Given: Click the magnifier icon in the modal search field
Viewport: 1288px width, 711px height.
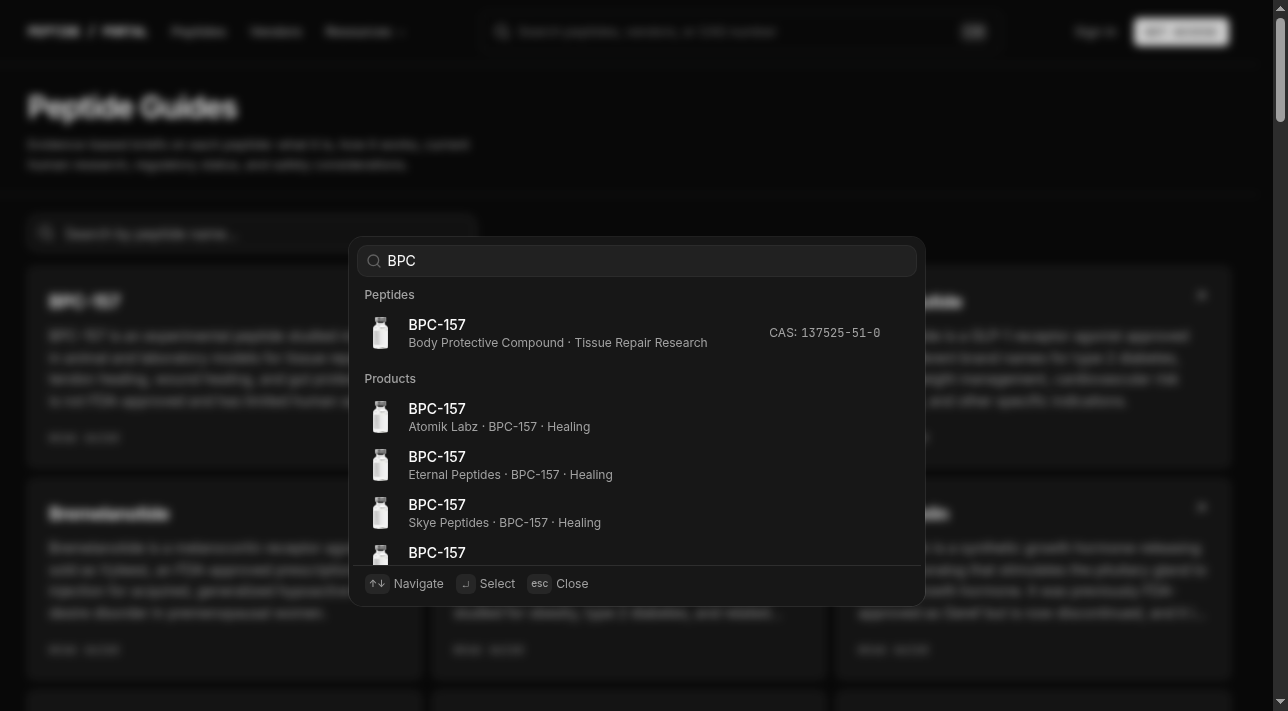Looking at the screenshot, I should 374,261.
